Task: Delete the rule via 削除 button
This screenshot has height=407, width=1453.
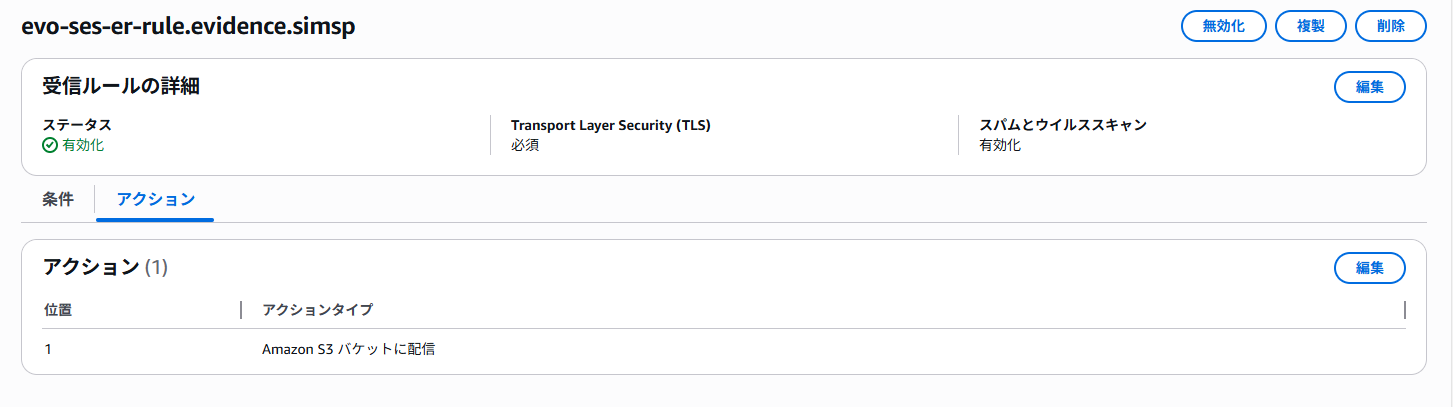Action: [x=1390, y=26]
